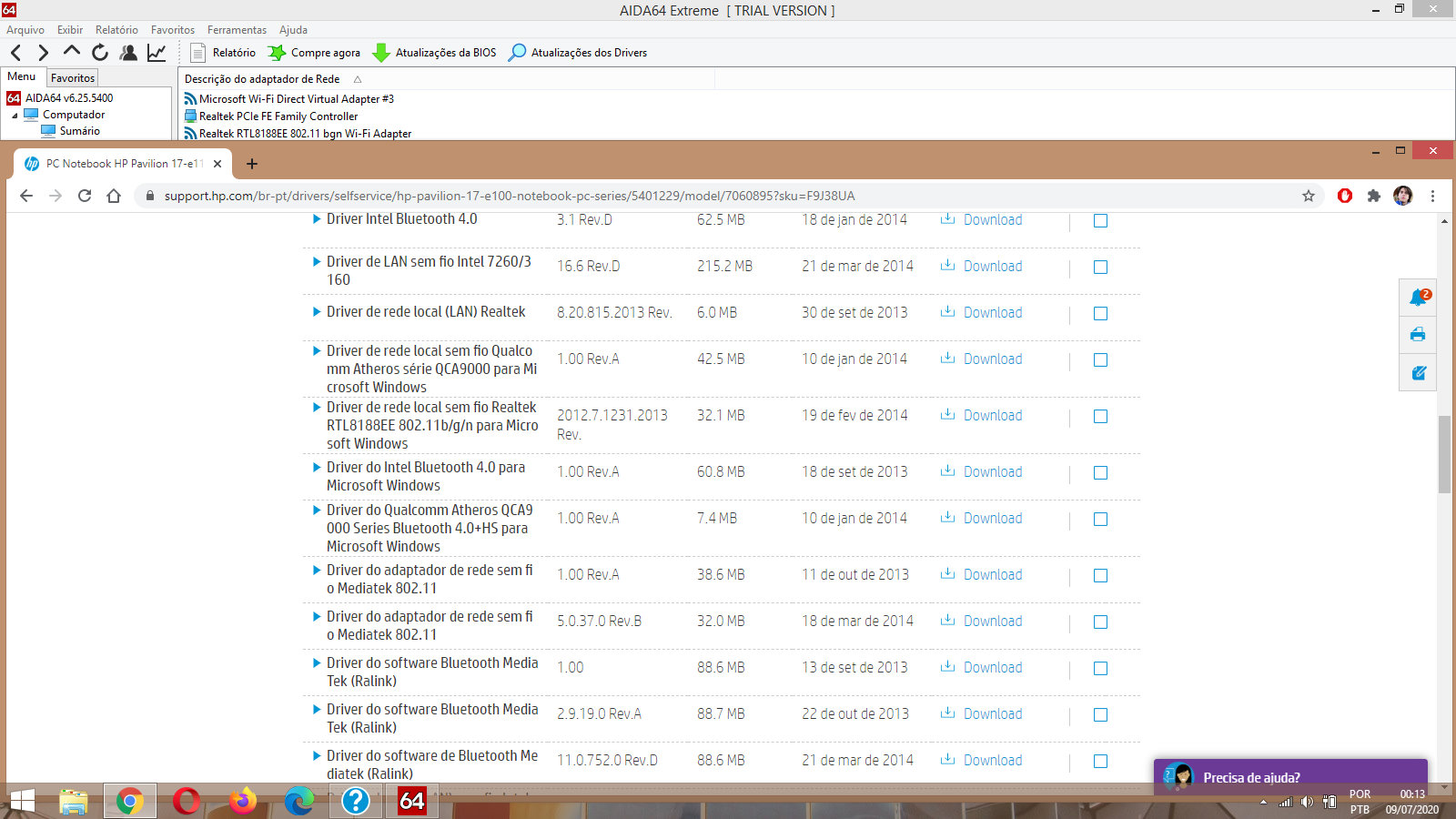Check the box for Mediatek 802.11 32.0 MB driver

point(1100,622)
